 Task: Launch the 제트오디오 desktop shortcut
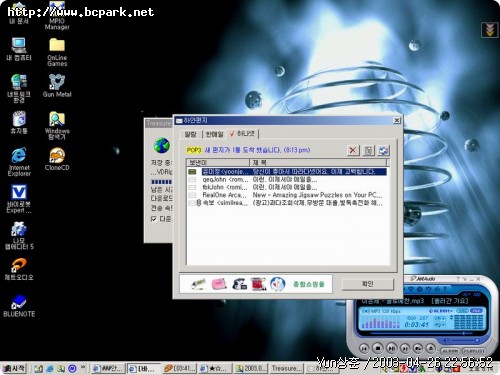click(19, 269)
